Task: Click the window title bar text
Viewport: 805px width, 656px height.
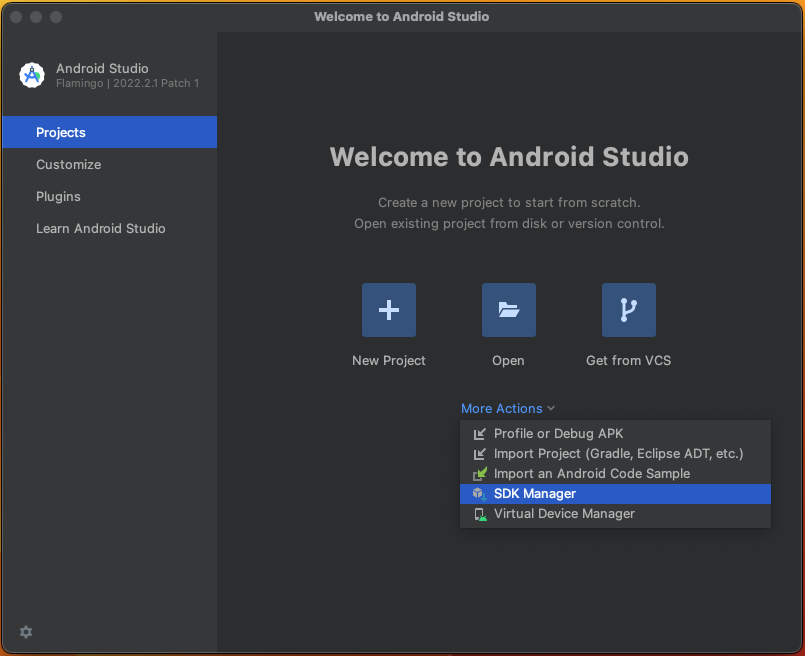Action: (401, 16)
